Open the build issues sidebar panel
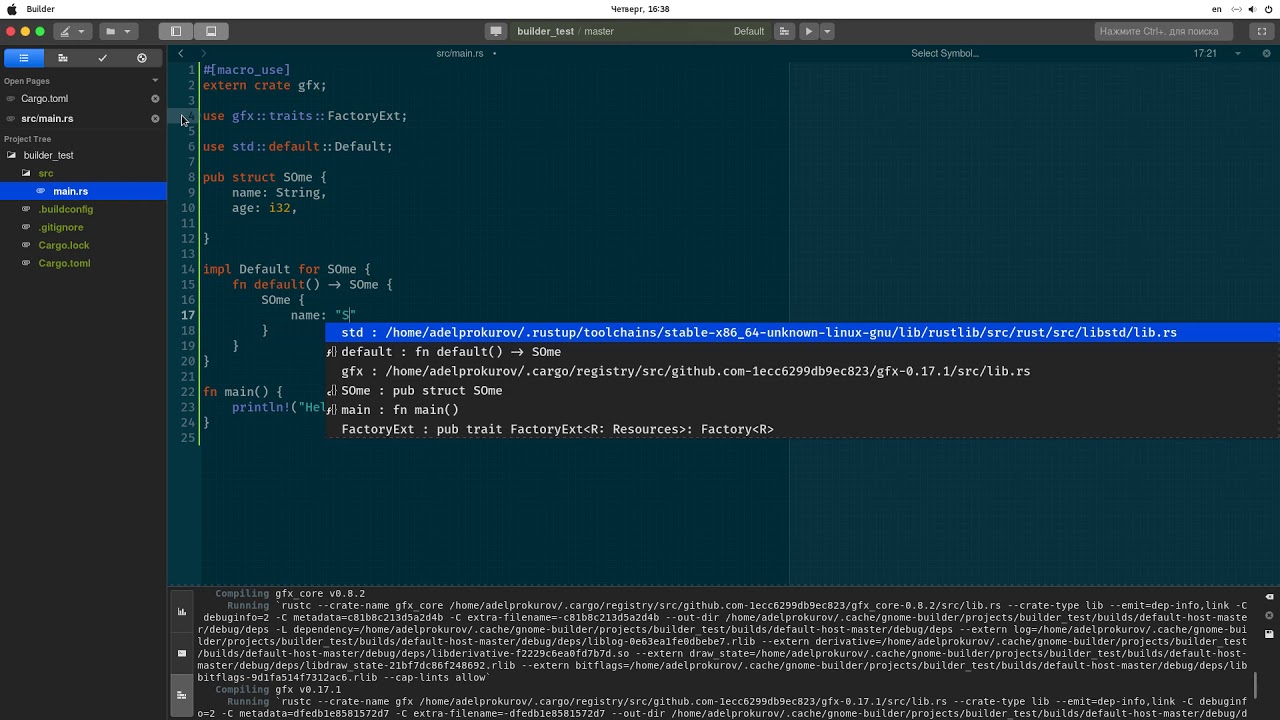The image size is (1280, 720). pos(63,58)
